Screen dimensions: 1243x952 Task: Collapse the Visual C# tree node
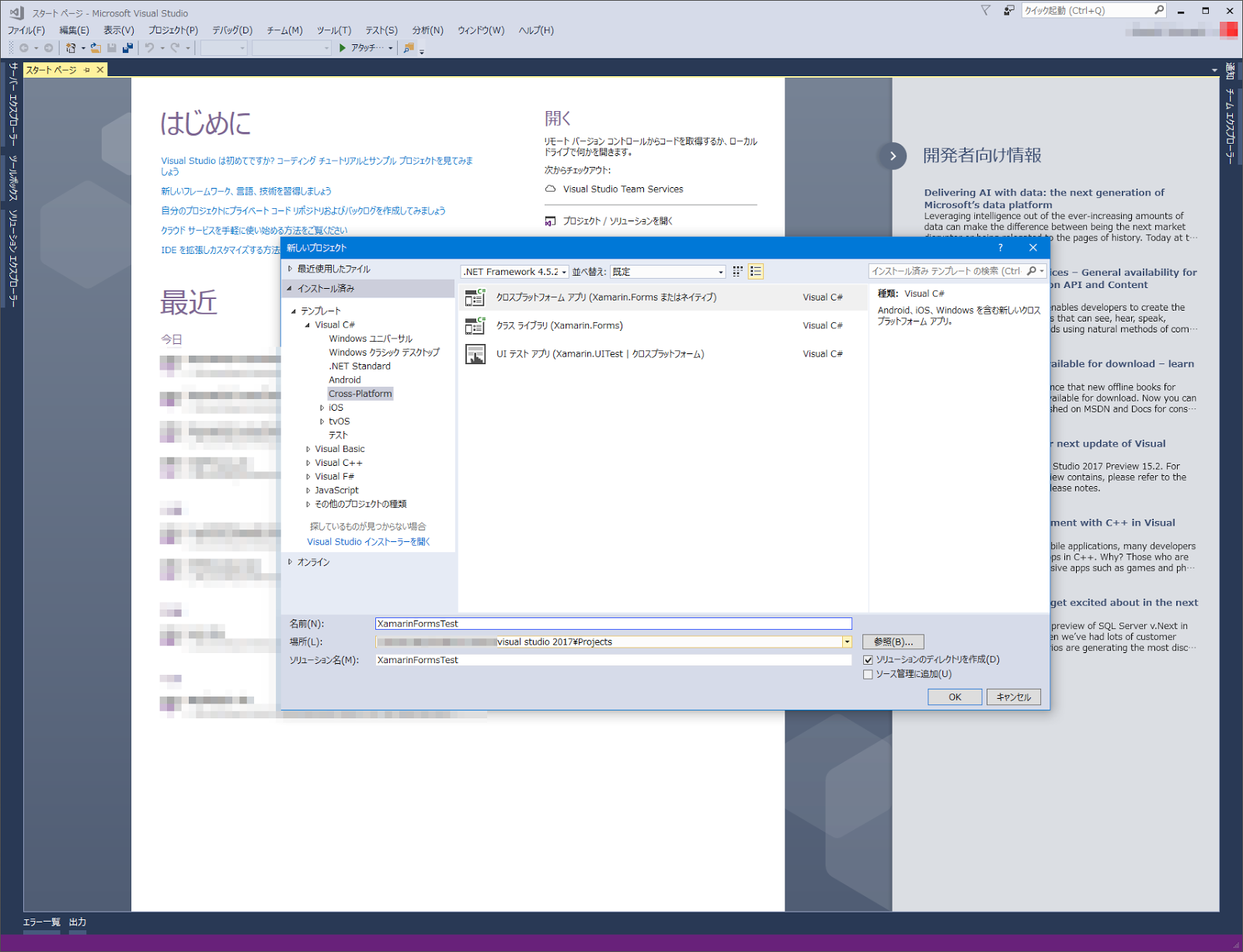coord(308,325)
